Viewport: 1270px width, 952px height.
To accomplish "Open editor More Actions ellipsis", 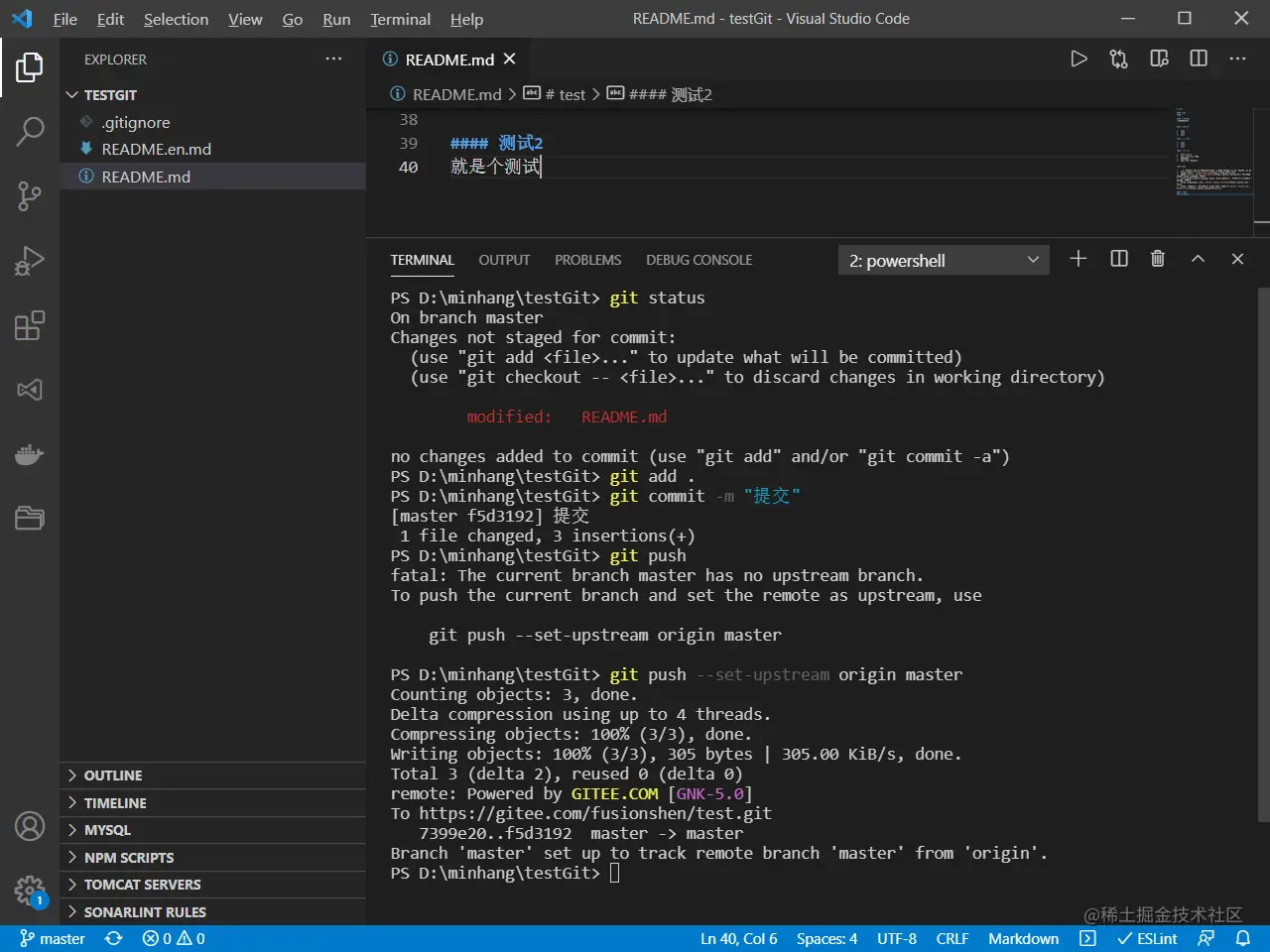I will (1237, 59).
